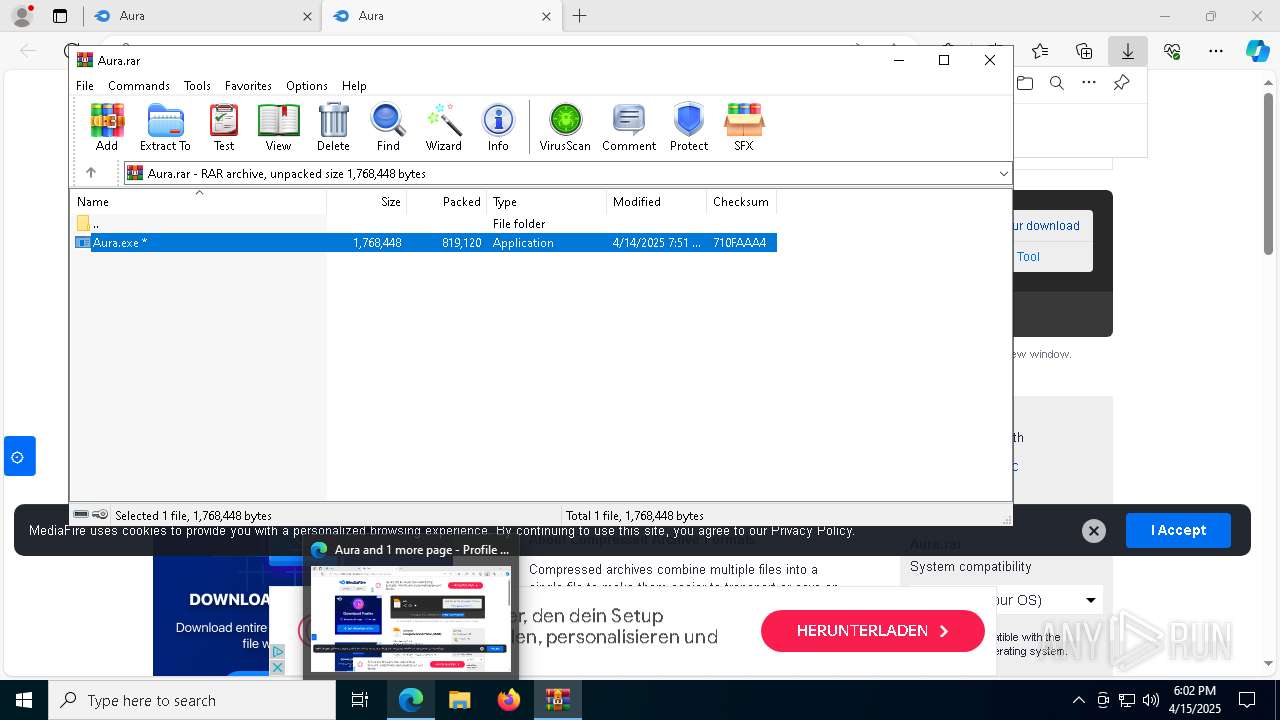Click the HERUNTERLADEN ad button
This screenshot has height=720, width=1280.
click(x=873, y=631)
